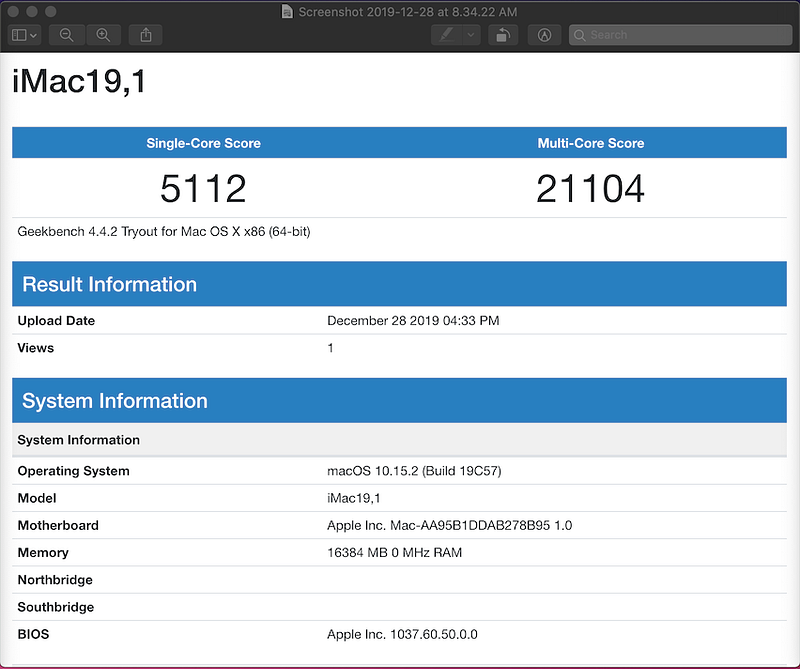Click the Northbridge label

pyautogui.click(x=55, y=580)
